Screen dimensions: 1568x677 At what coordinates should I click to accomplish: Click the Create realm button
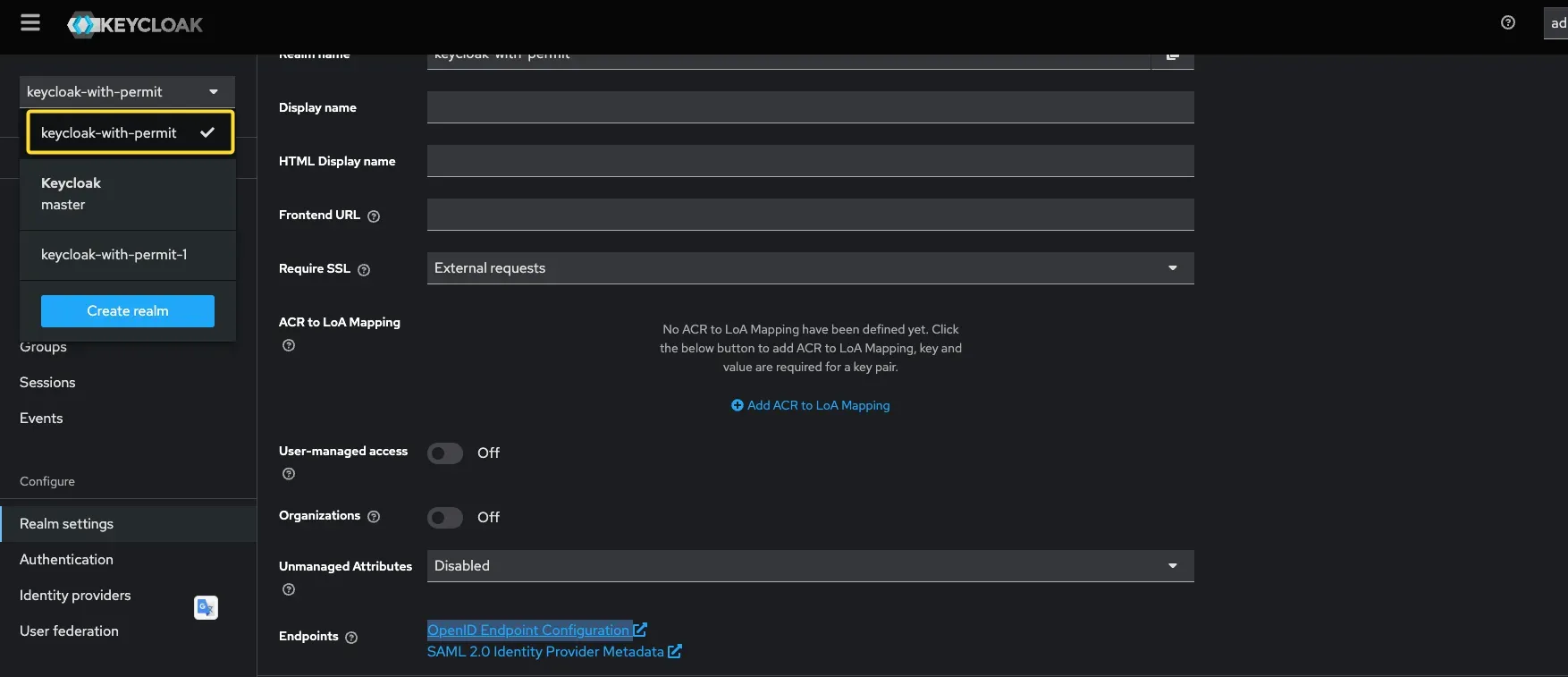click(128, 311)
